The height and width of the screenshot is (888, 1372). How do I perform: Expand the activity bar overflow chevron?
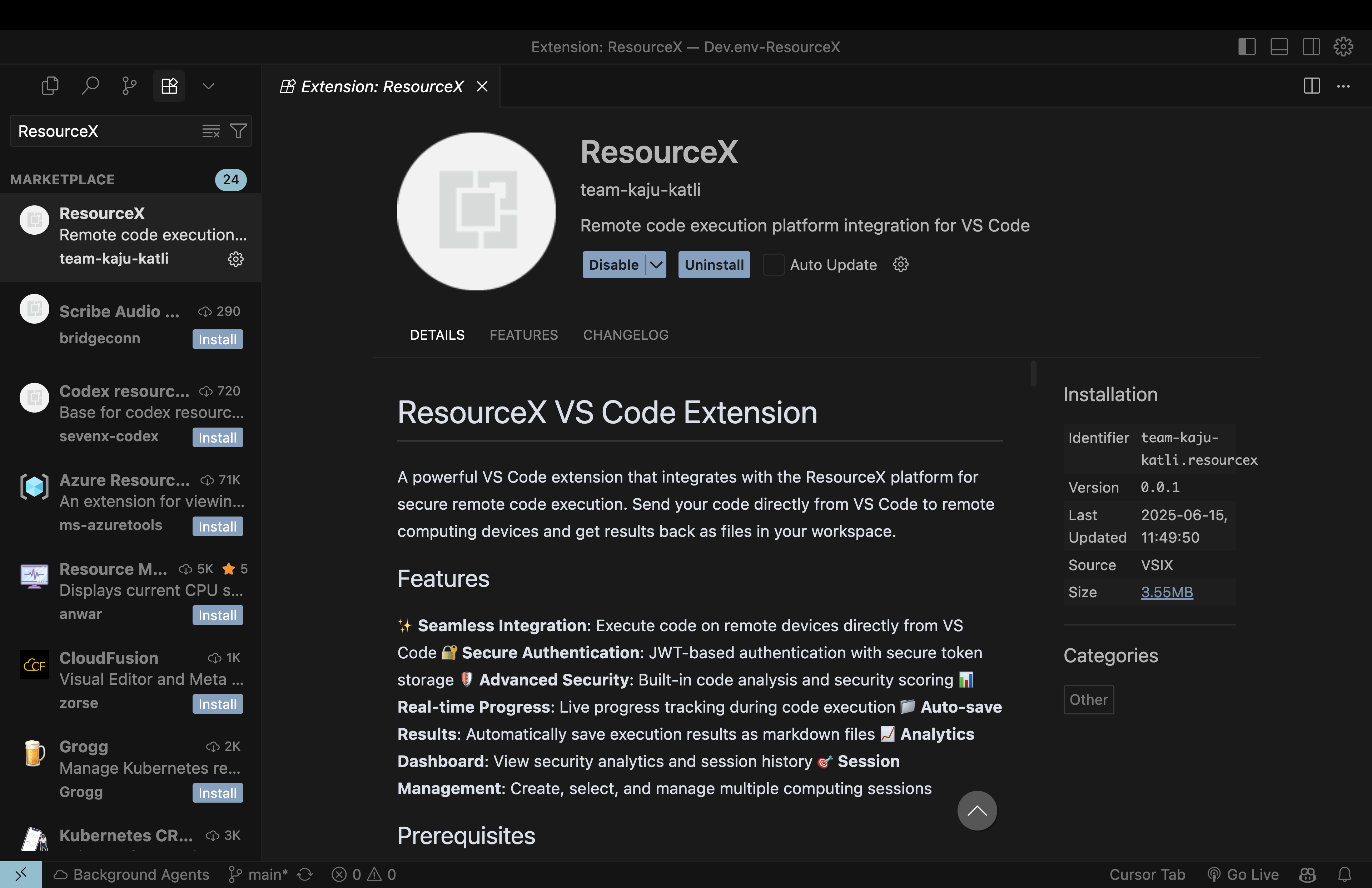(209, 86)
